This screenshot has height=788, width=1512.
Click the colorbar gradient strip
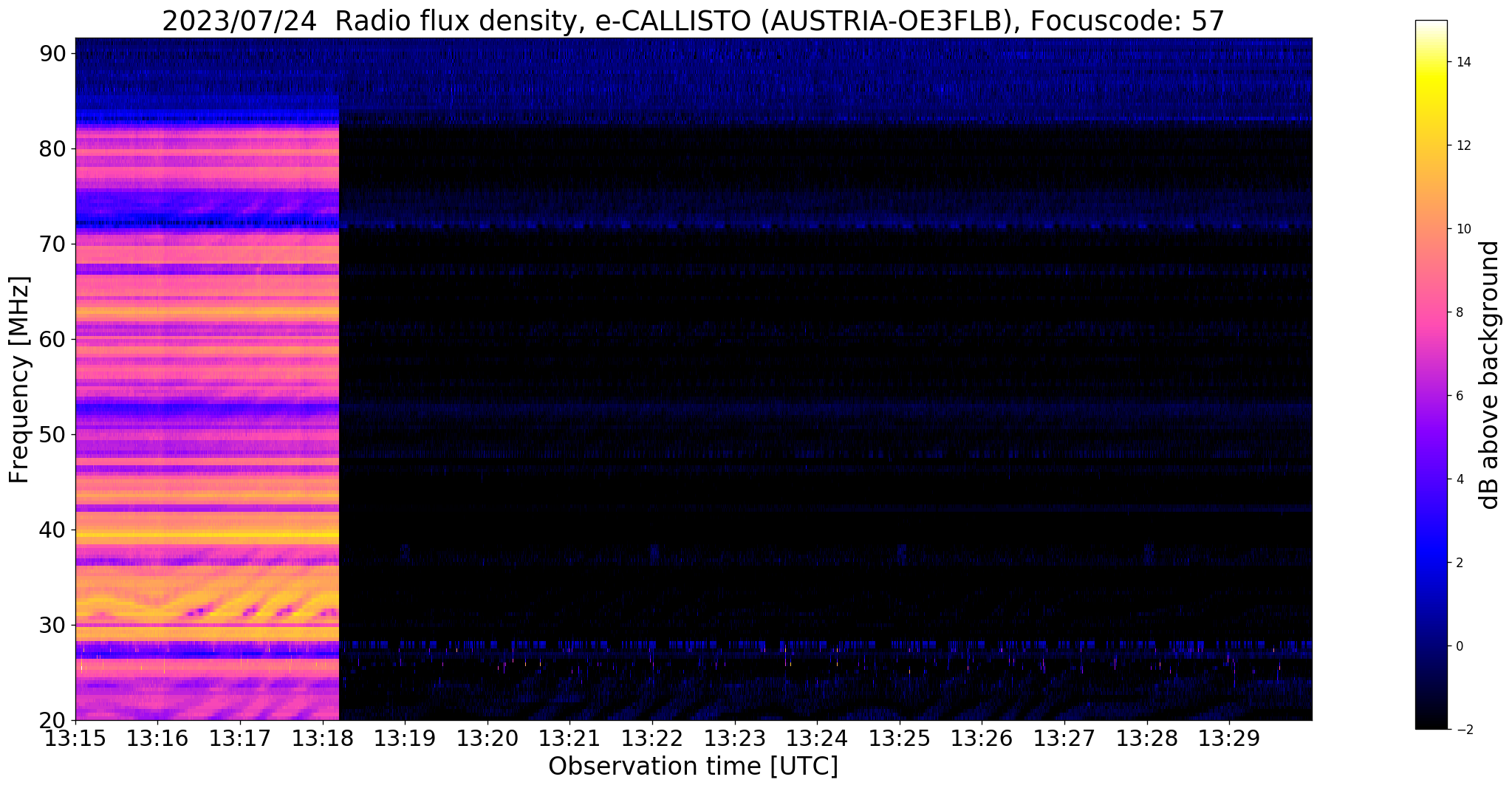[x=1431, y=374]
